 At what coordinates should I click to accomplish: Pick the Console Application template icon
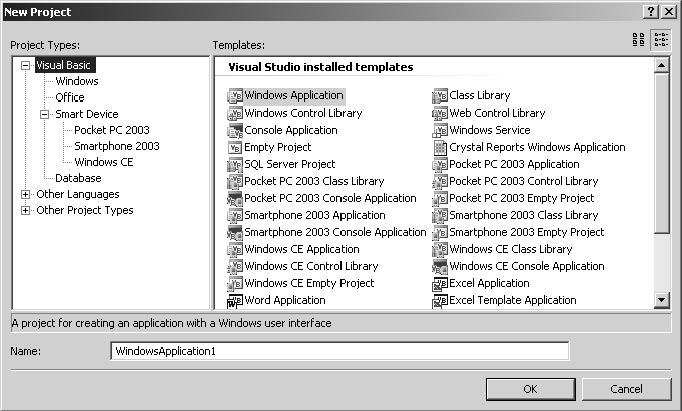235,131
